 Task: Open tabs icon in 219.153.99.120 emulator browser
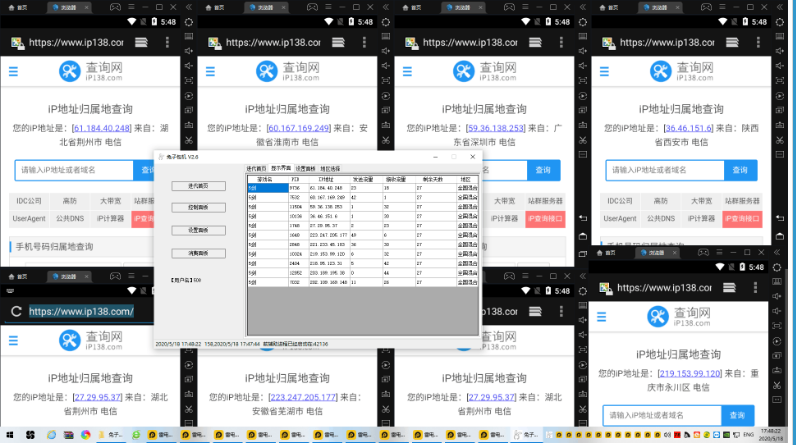(729, 288)
